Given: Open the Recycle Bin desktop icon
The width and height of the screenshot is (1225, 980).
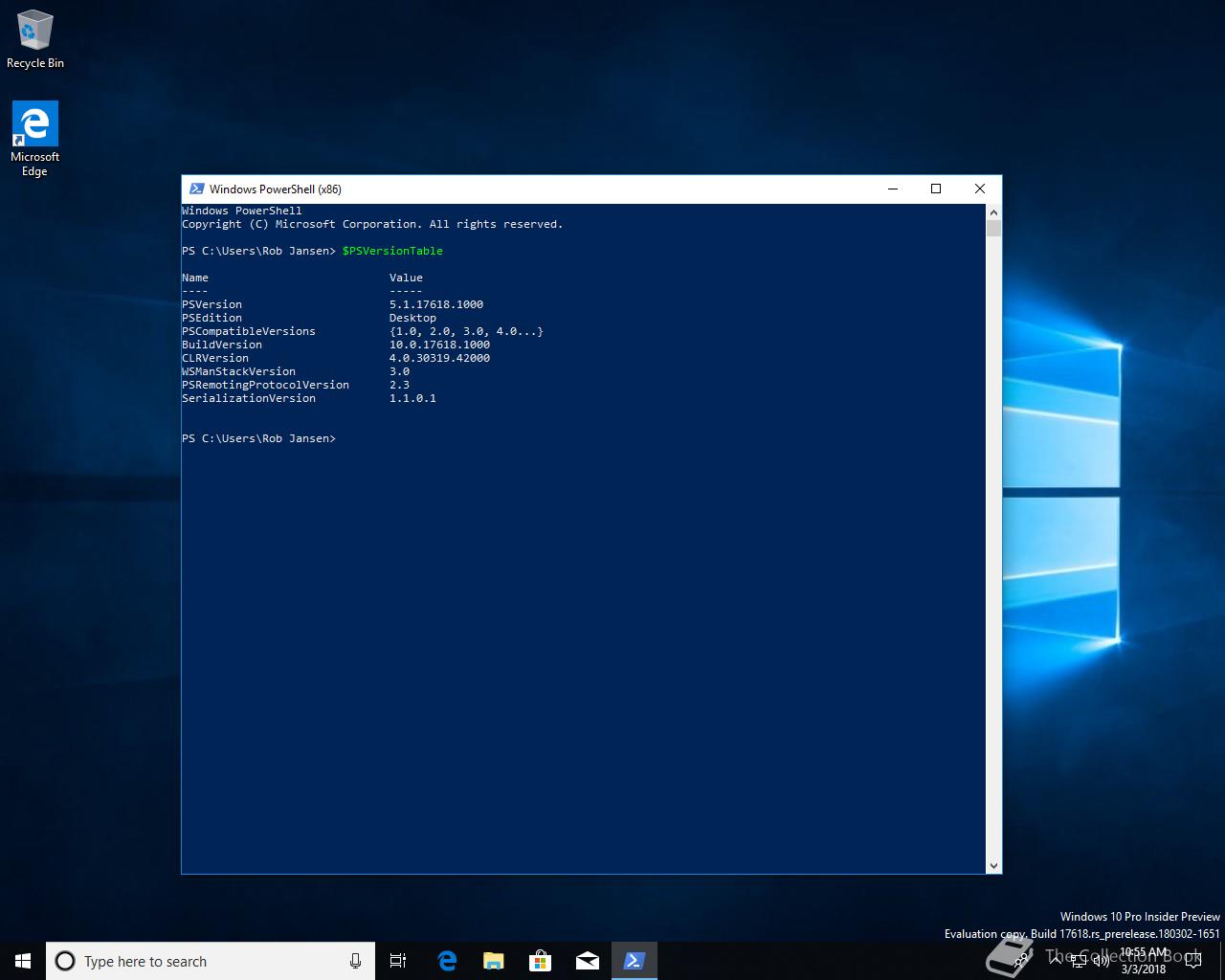Looking at the screenshot, I should 34,39.
